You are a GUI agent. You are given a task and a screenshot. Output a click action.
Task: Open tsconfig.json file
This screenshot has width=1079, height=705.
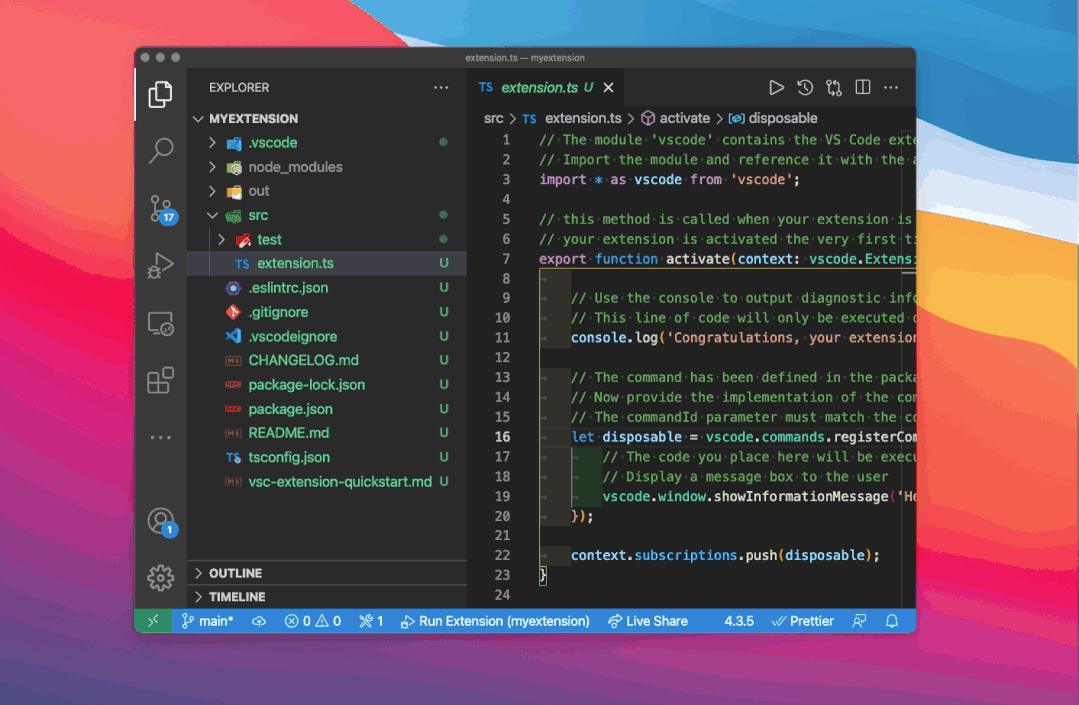click(x=327, y=457)
